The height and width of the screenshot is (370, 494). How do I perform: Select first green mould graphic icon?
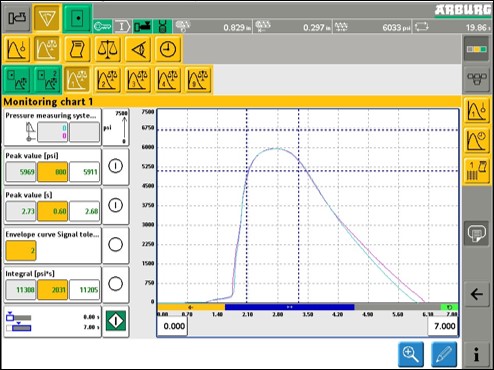tap(17, 80)
